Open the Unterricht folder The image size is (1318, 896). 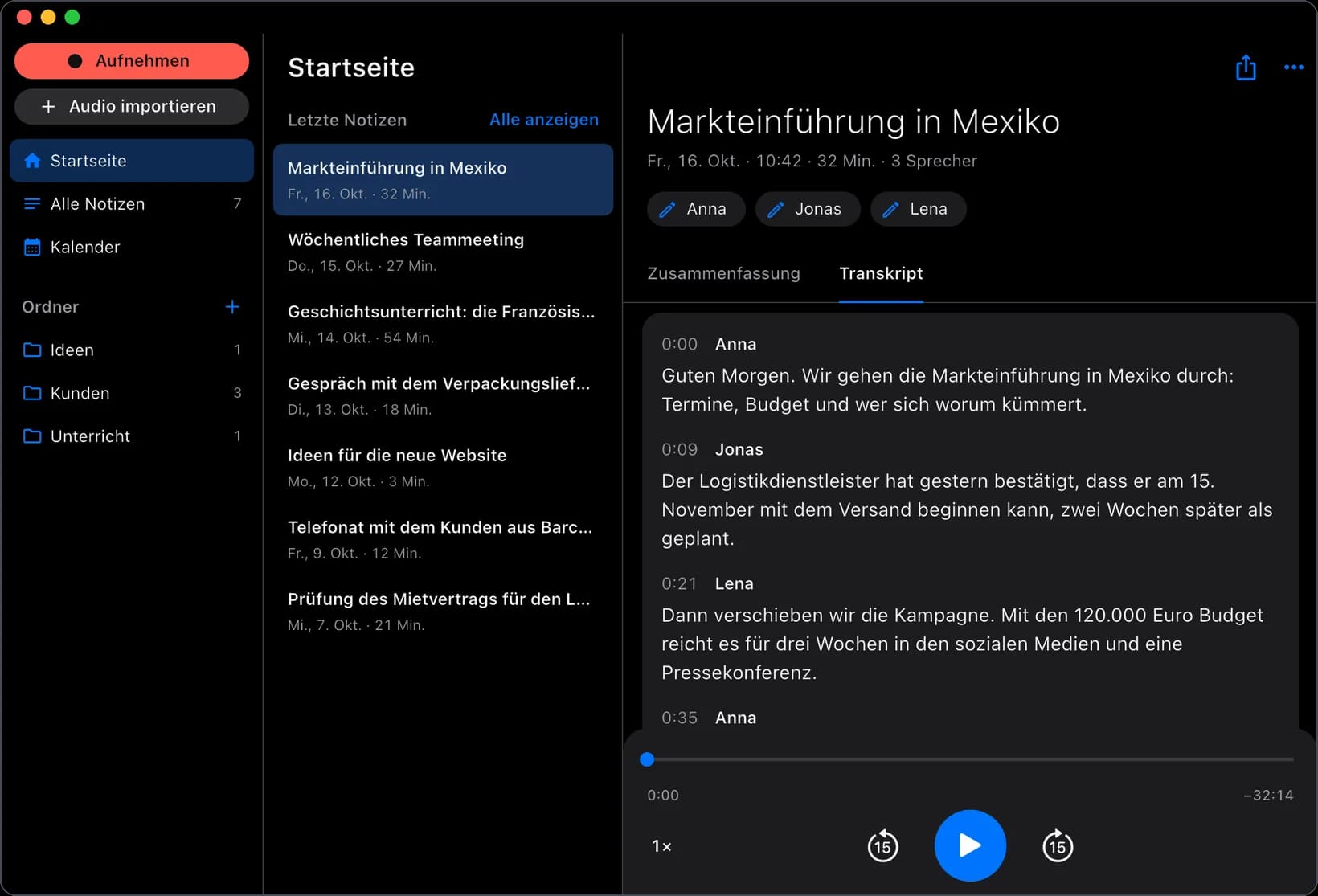[x=132, y=436]
